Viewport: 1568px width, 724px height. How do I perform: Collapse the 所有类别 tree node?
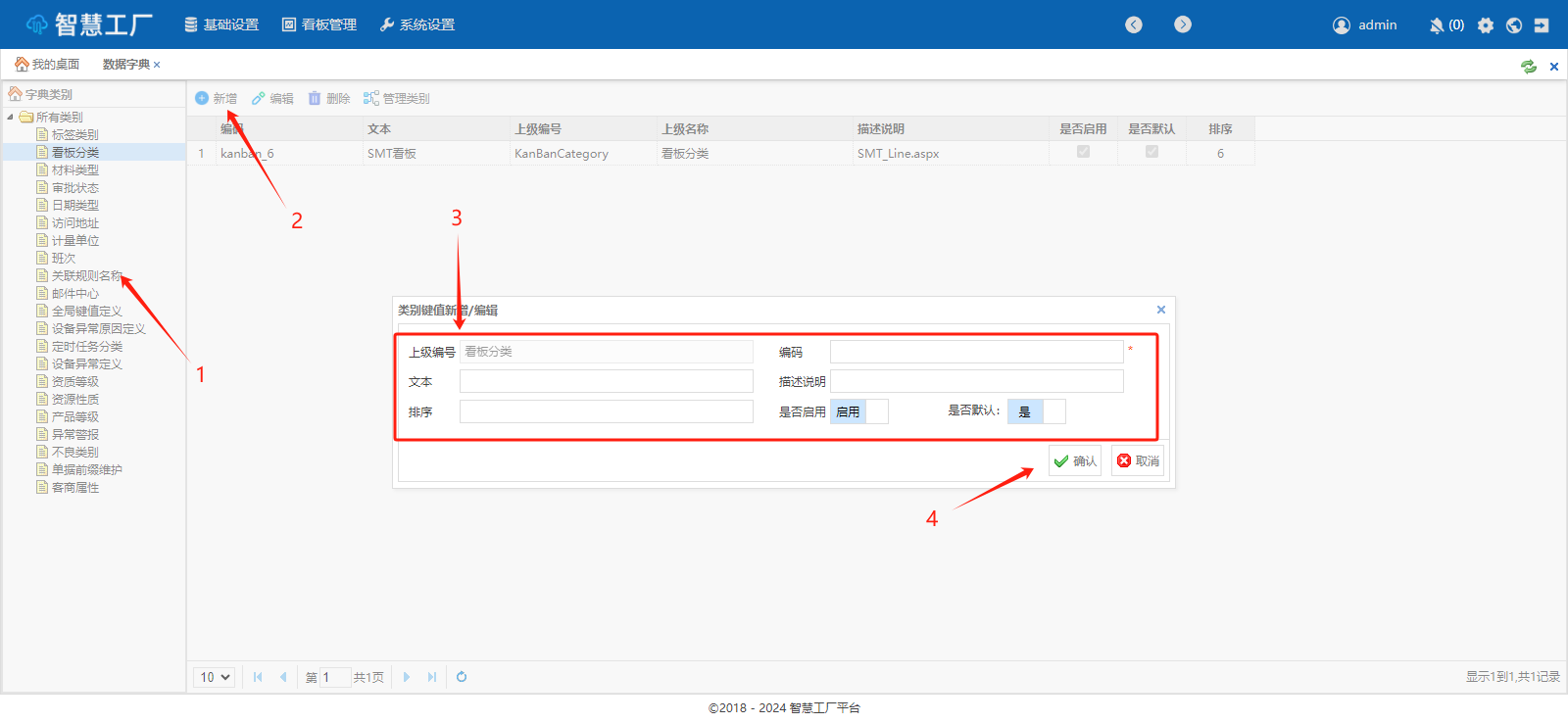tap(11, 117)
